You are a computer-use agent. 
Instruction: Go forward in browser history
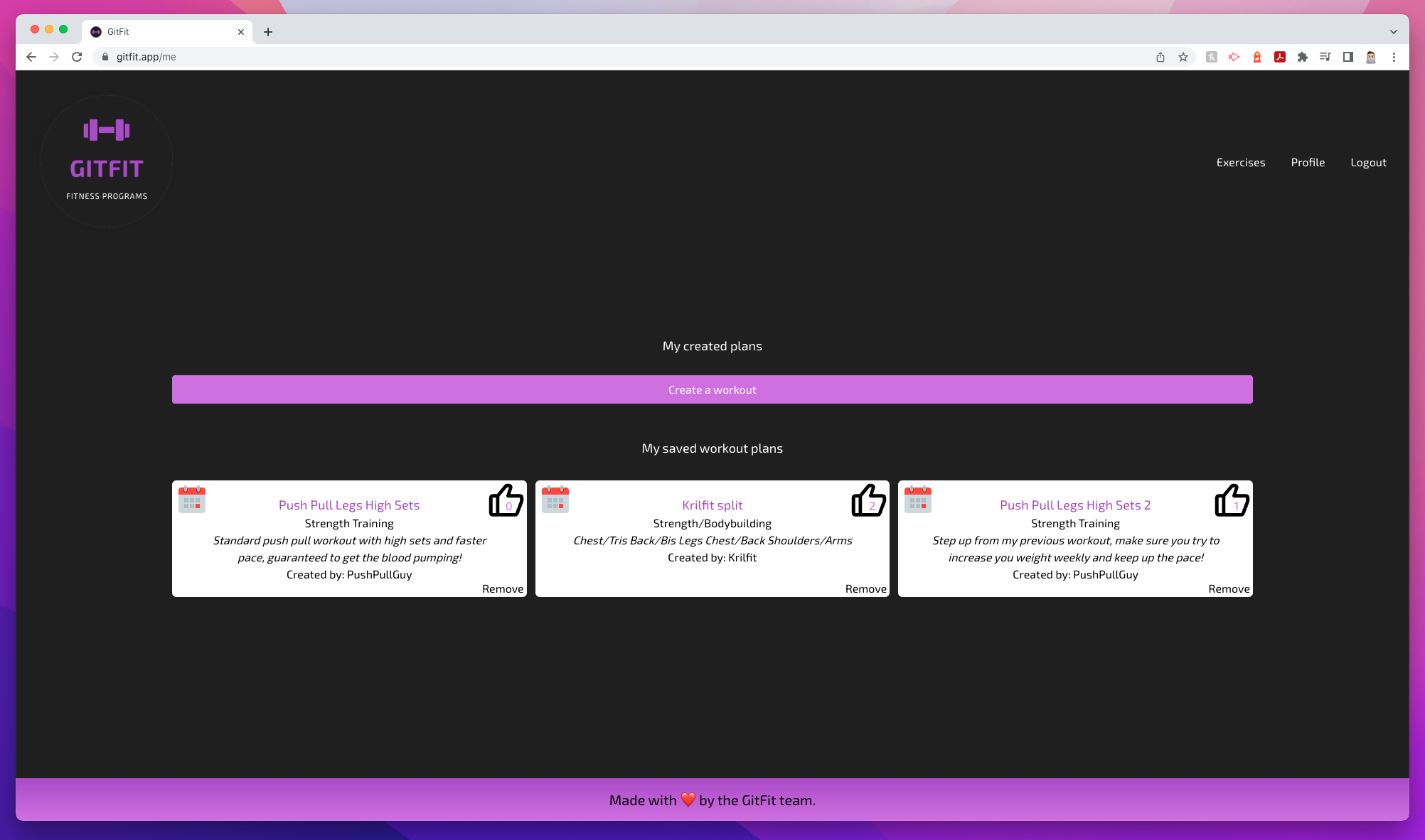(x=54, y=57)
